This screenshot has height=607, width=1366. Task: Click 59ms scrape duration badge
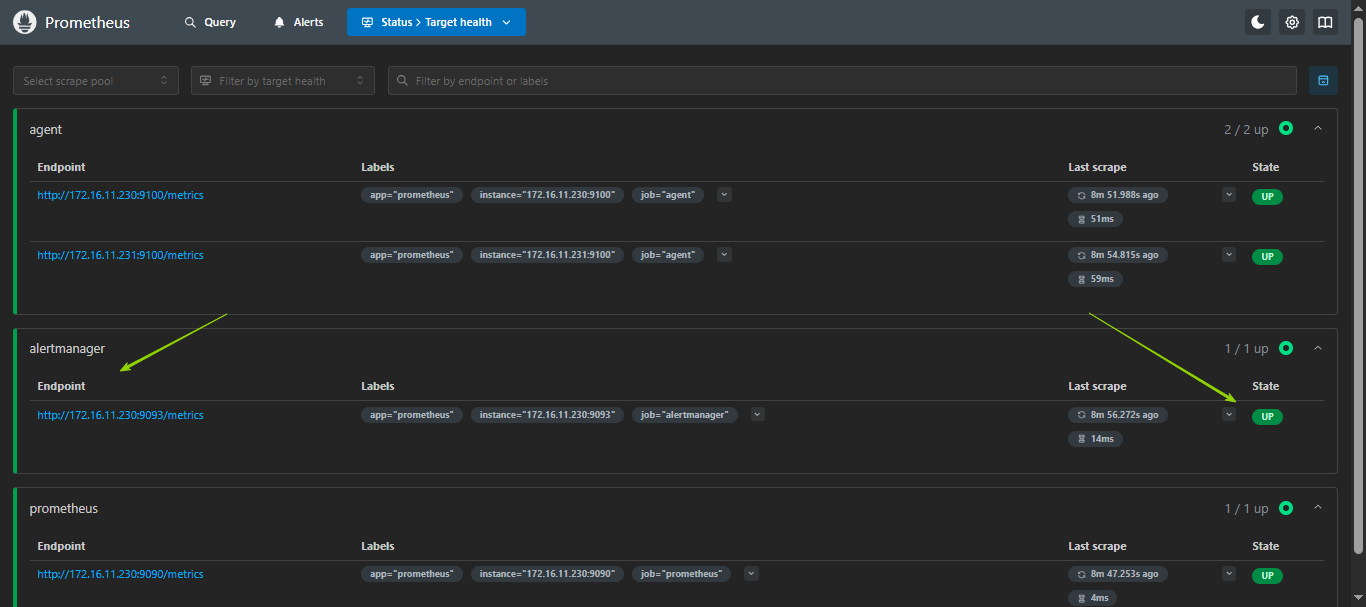coord(1095,279)
